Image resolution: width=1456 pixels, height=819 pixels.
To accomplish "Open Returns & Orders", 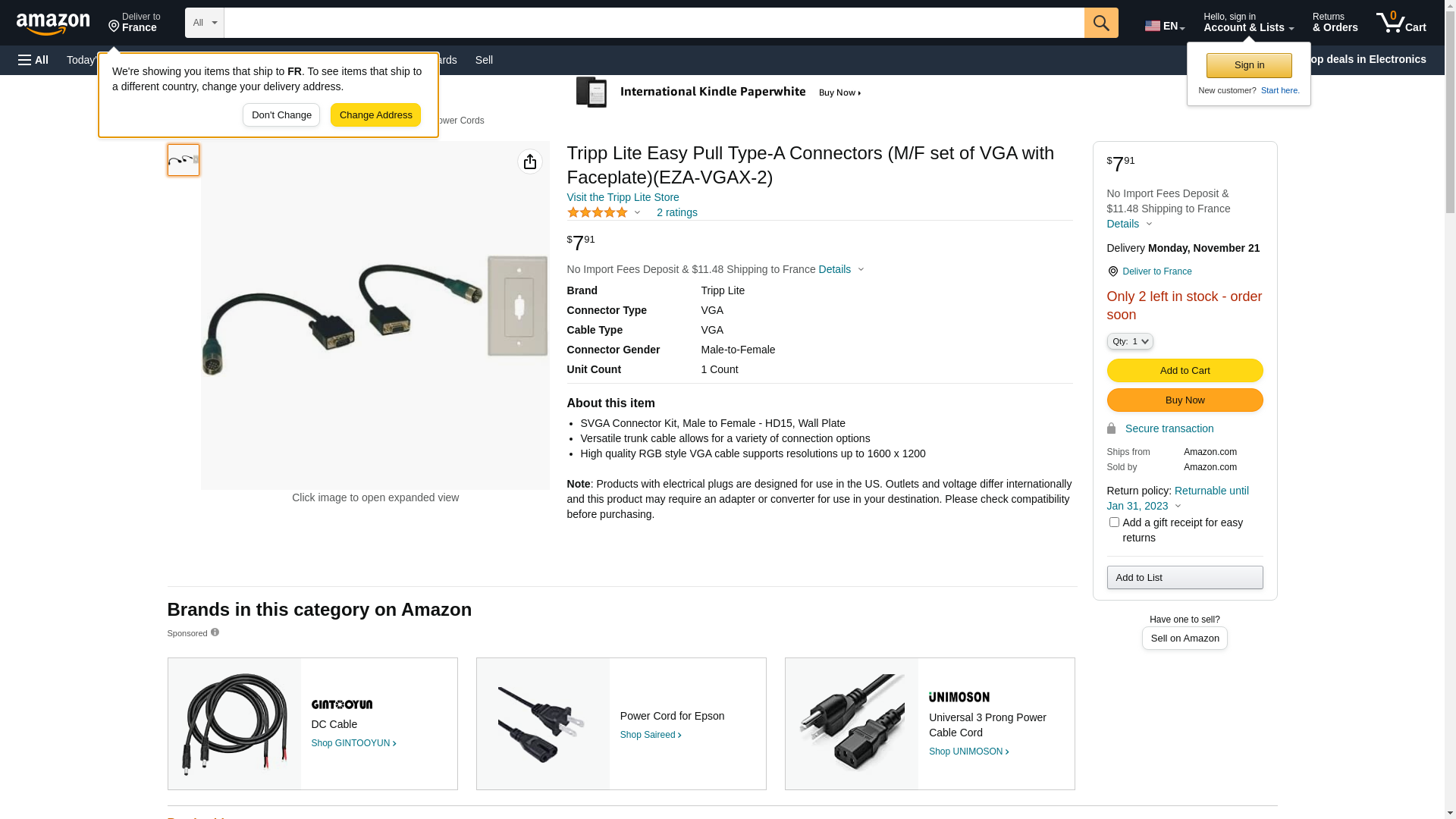I will pyautogui.click(x=1335, y=23).
